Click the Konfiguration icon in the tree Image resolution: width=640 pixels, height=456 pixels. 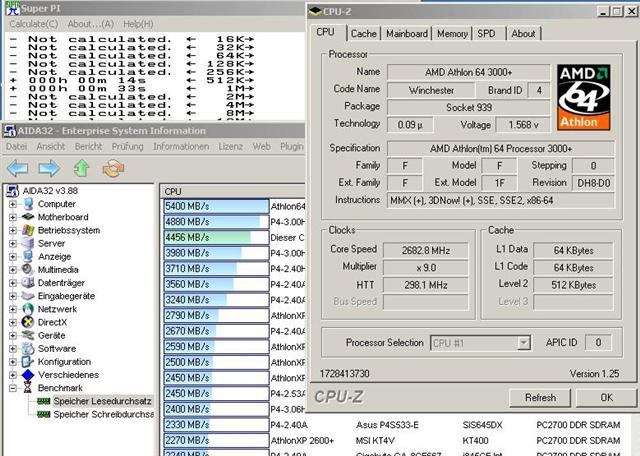(x=27, y=362)
